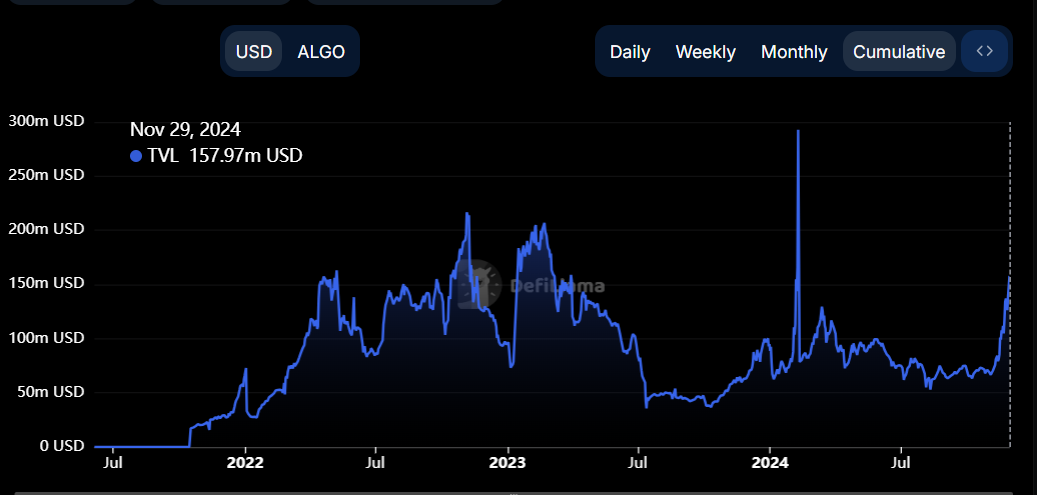Click the 0 USD axis label
The width and height of the screenshot is (1037, 495).
pos(62,446)
